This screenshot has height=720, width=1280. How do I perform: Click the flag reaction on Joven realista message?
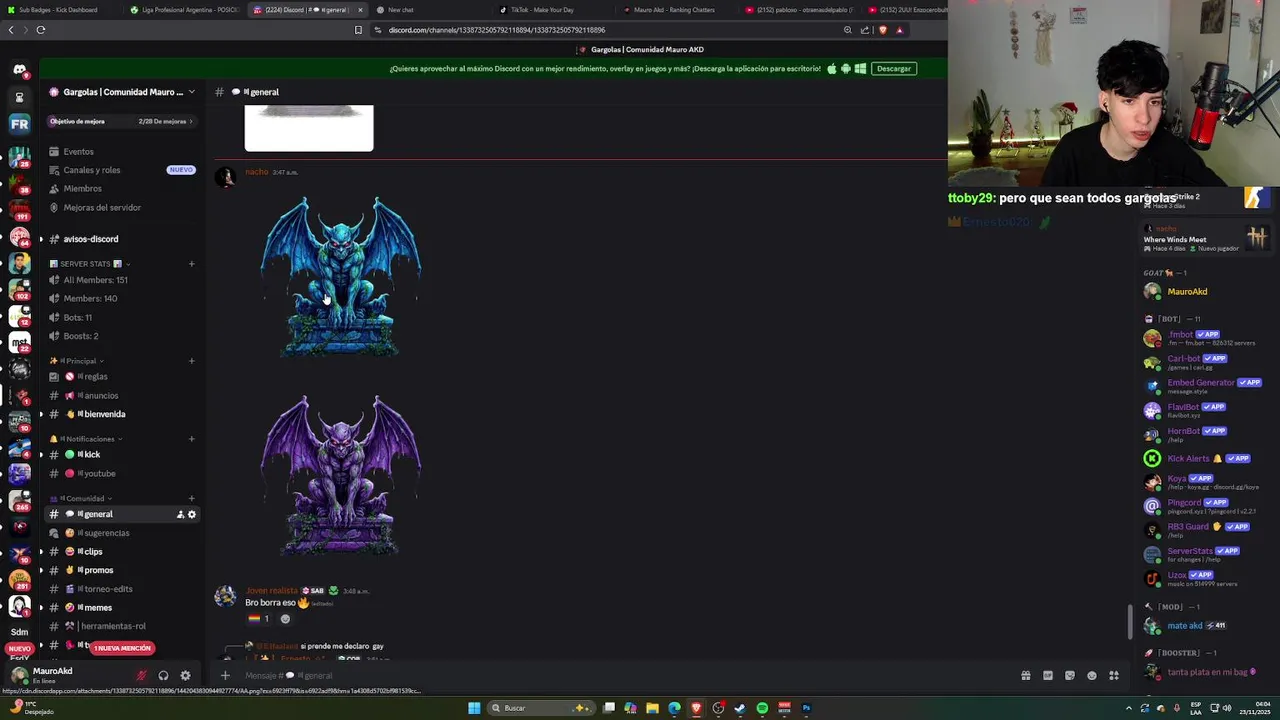(x=259, y=618)
